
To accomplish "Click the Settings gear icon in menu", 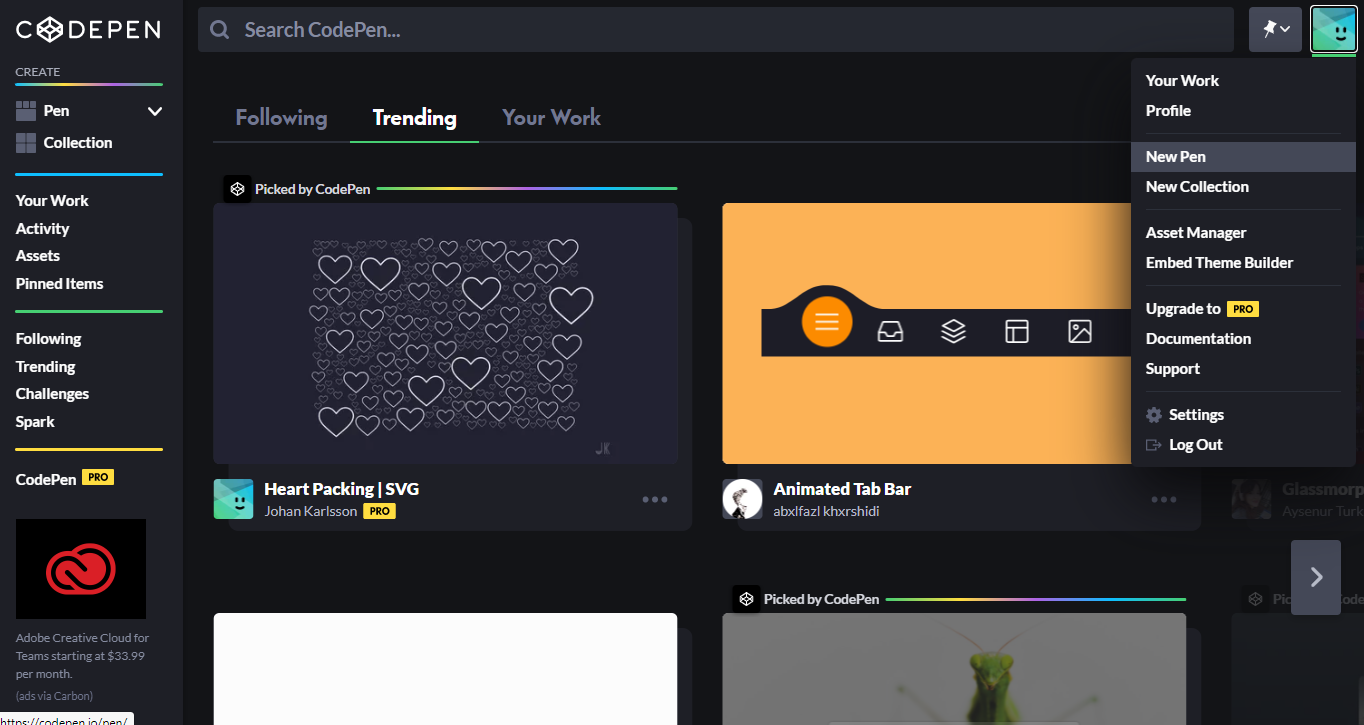I will tap(1154, 415).
